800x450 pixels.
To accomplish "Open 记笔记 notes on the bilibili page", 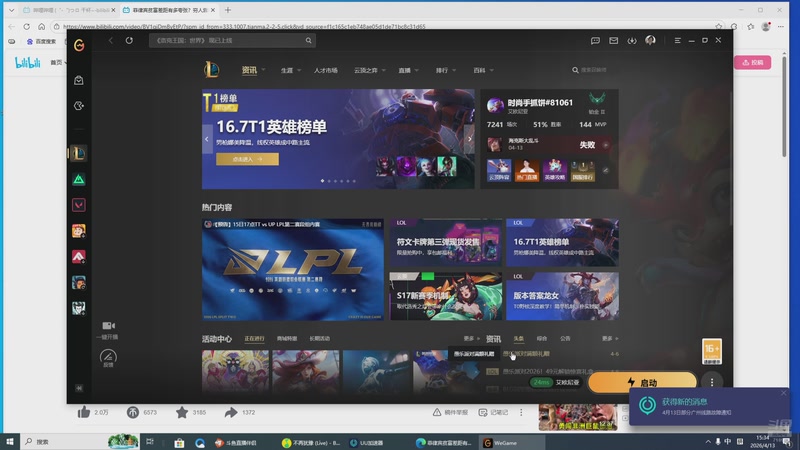I will click(493, 412).
